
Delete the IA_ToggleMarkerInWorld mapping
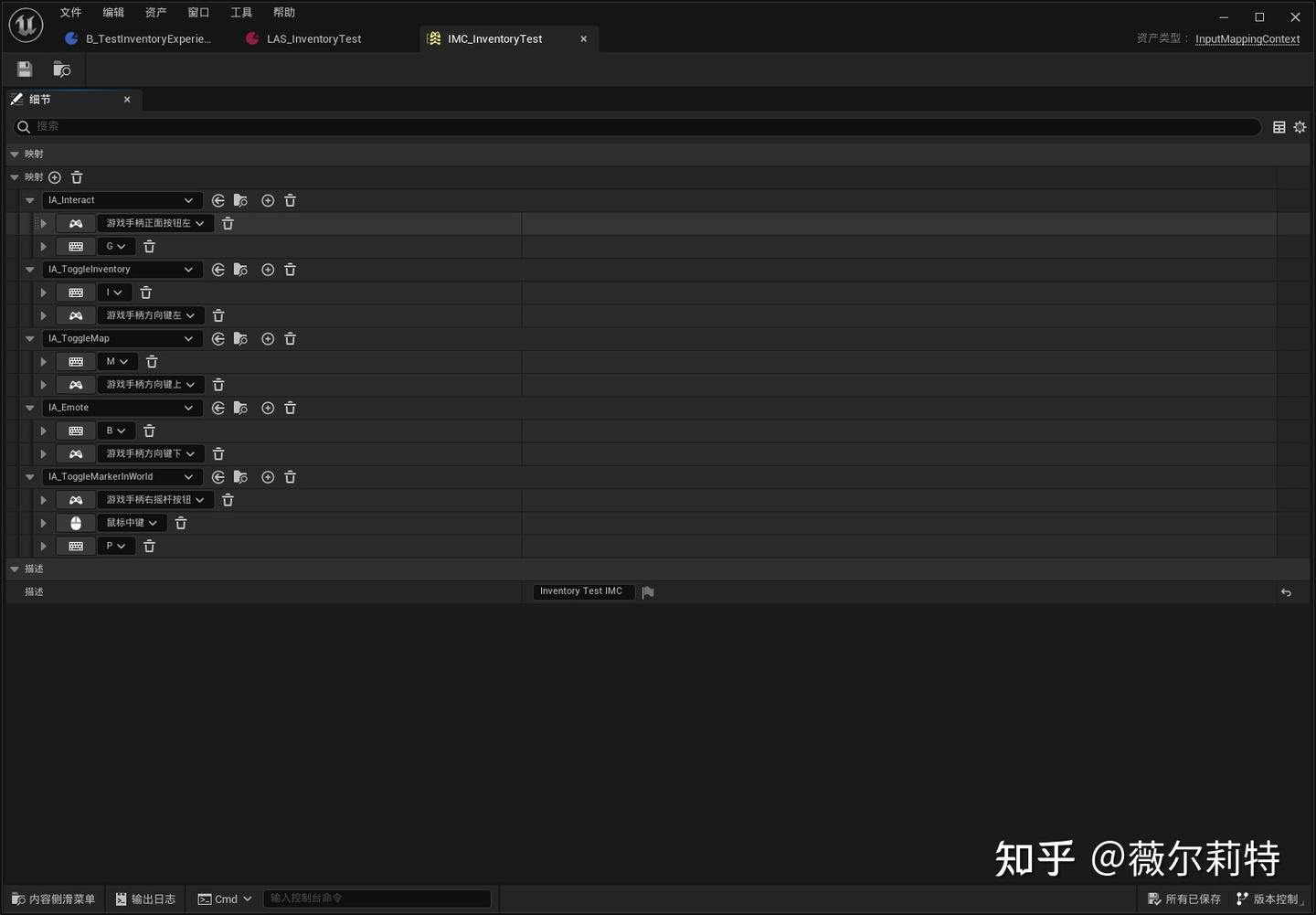click(x=290, y=476)
